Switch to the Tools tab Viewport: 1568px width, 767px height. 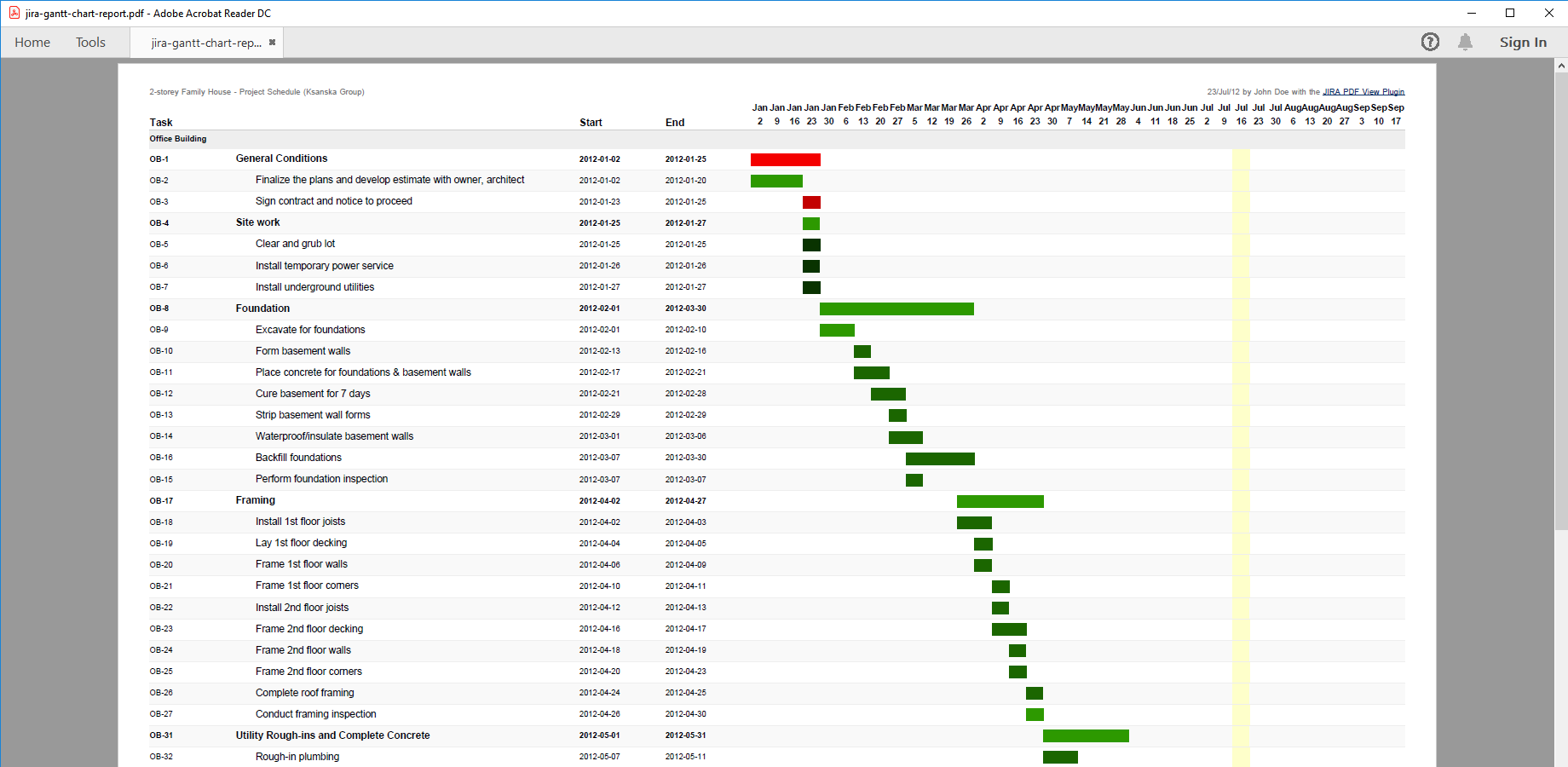tap(90, 42)
